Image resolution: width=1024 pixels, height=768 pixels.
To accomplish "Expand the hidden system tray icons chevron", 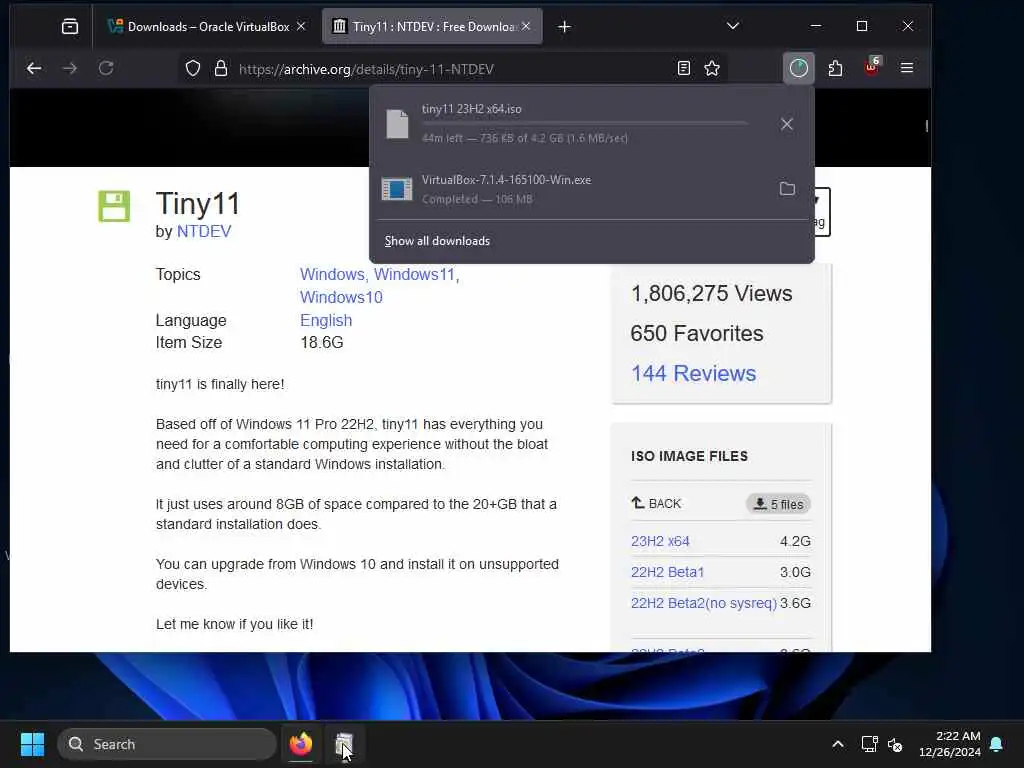I will (837, 744).
